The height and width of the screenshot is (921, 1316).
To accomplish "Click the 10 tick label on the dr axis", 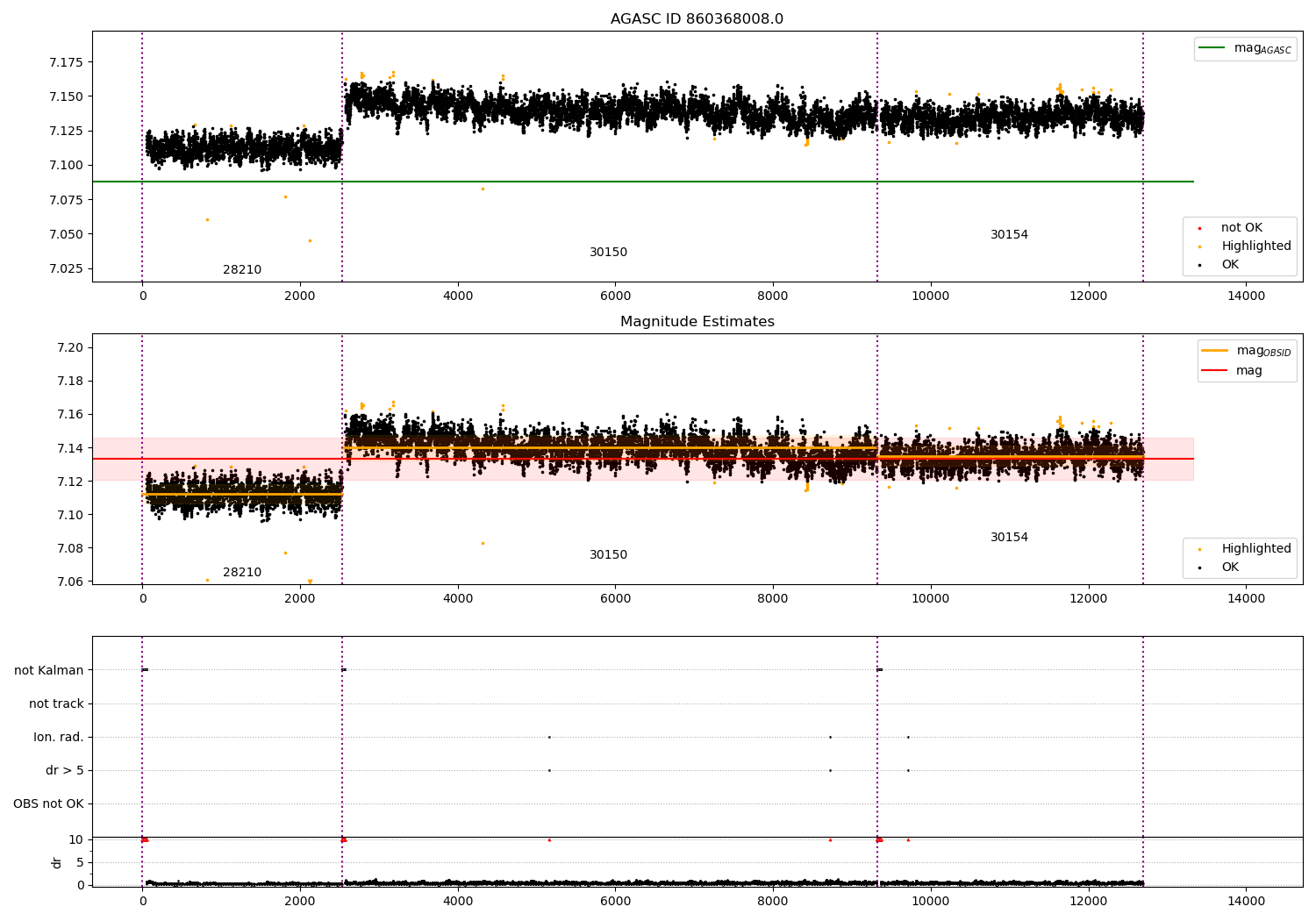I will tap(76, 840).
